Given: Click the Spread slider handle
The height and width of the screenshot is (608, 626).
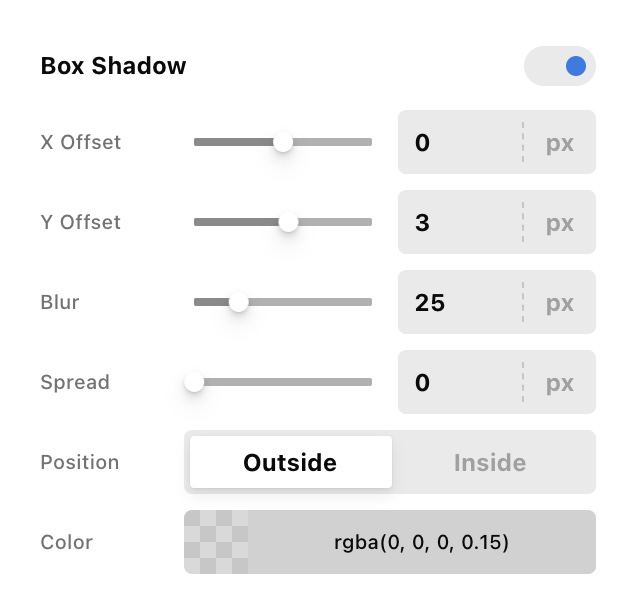Looking at the screenshot, I should [194, 382].
